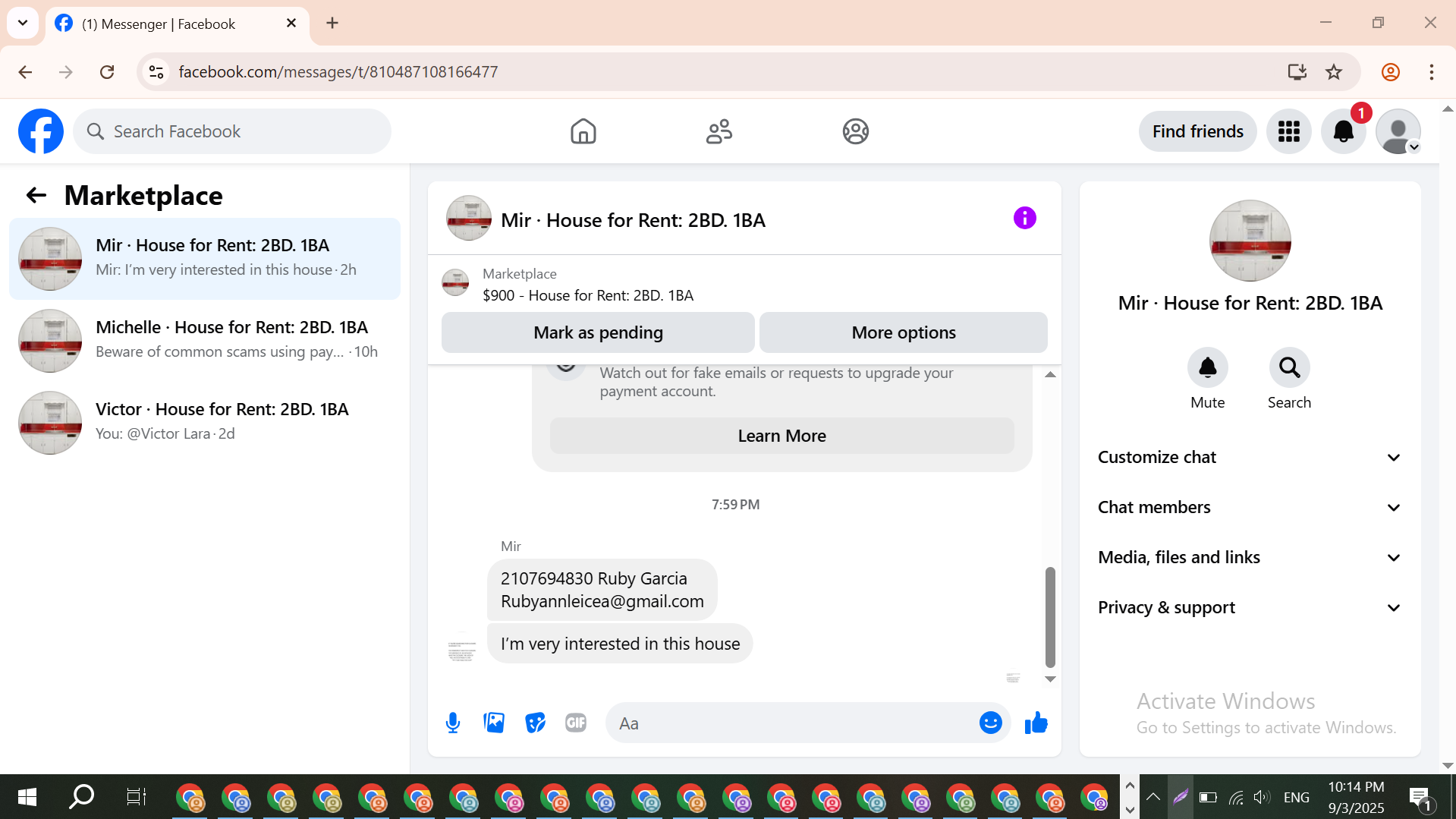
Task: Click chat scroll up arrow
Action: coord(1050,374)
